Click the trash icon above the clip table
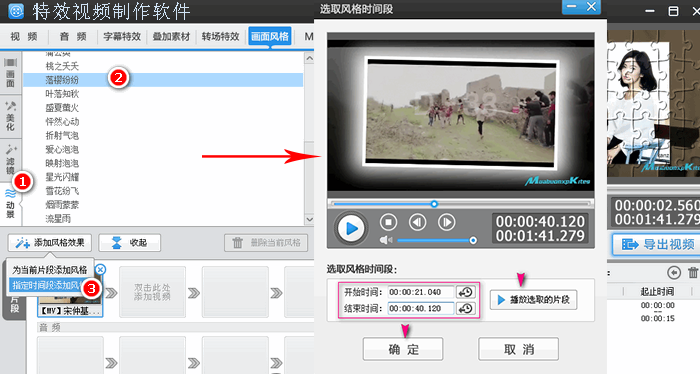 pyautogui.click(x=693, y=272)
